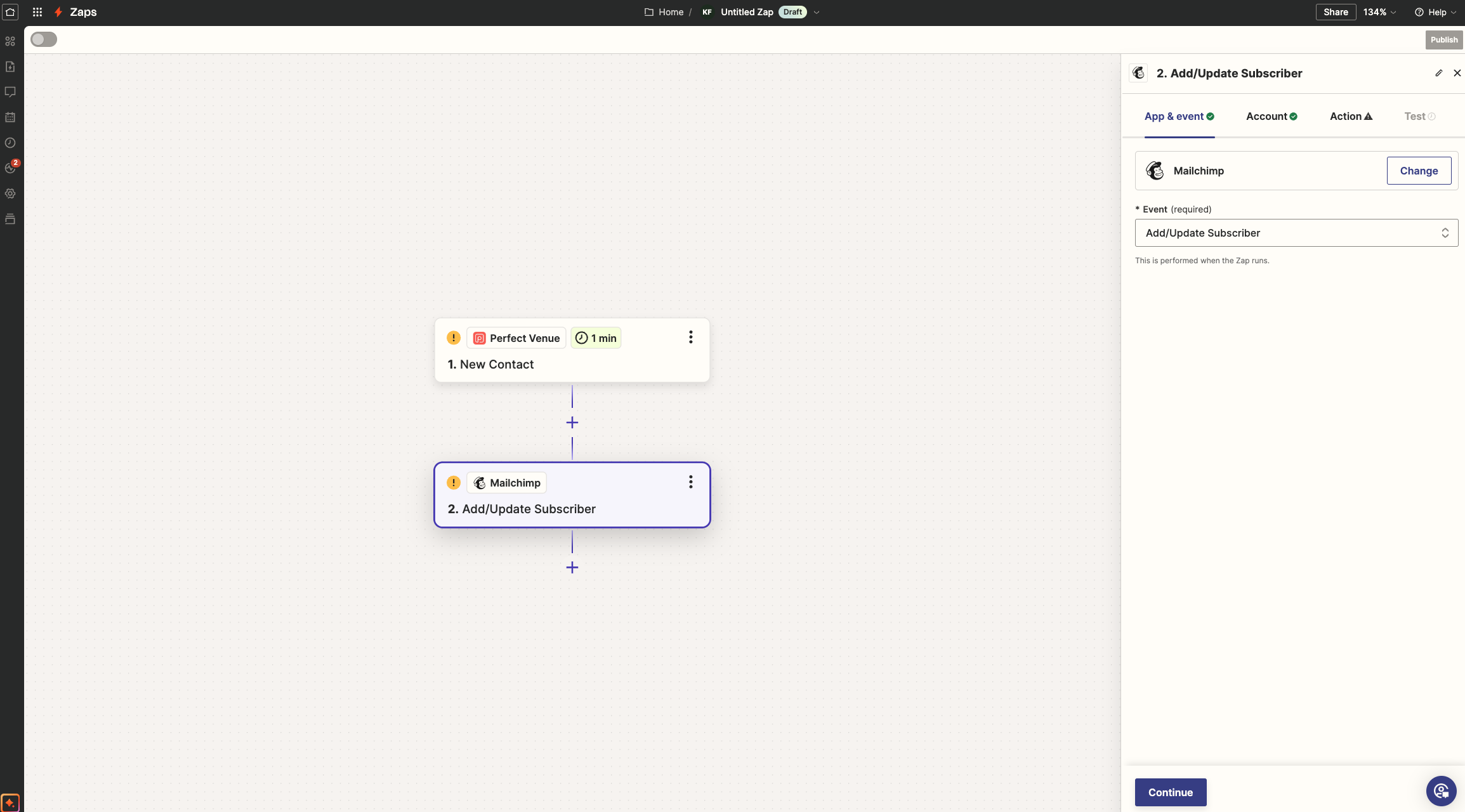This screenshot has width=1465, height=812.
Task: Open the settings gear icon in sidebar
Action: click(x=10, y=193)
